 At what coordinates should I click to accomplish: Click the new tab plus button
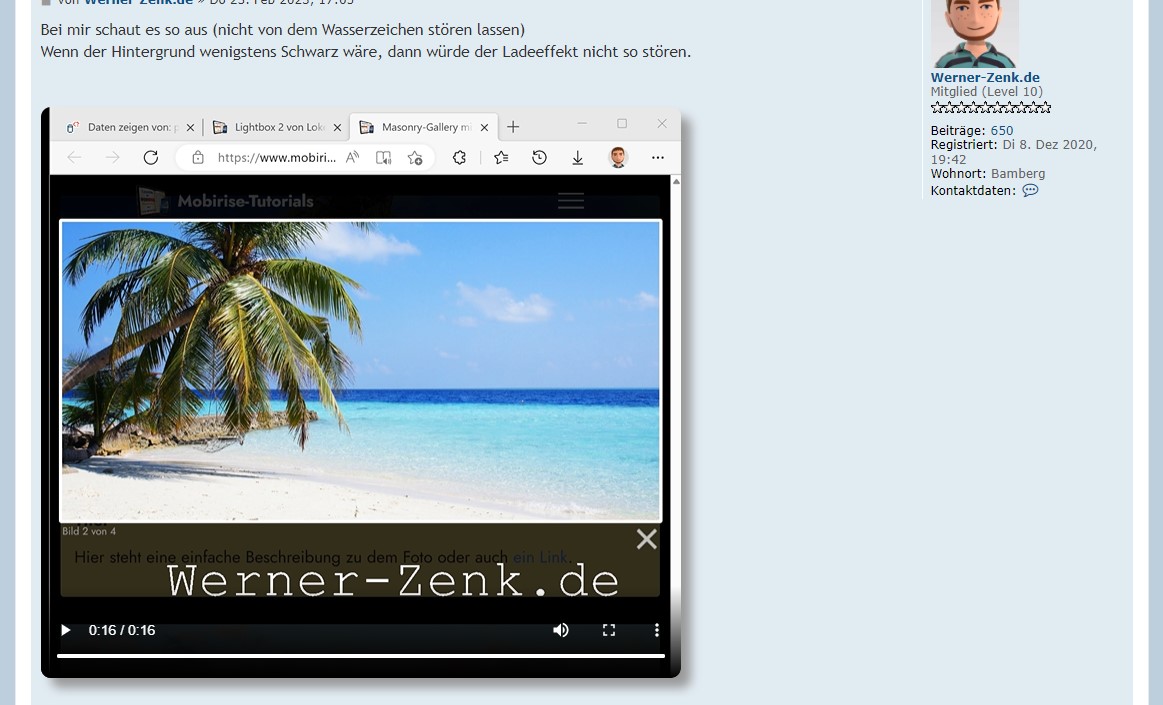point(513,128)
